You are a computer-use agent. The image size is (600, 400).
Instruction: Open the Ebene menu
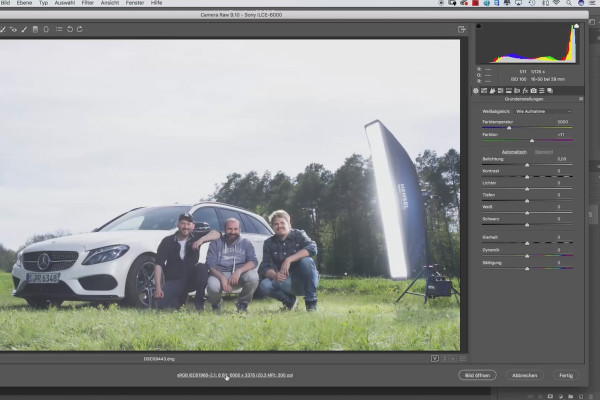point(24,3)
